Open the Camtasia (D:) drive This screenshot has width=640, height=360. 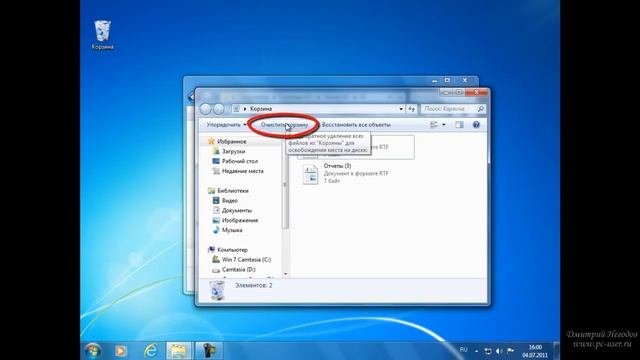238,269
